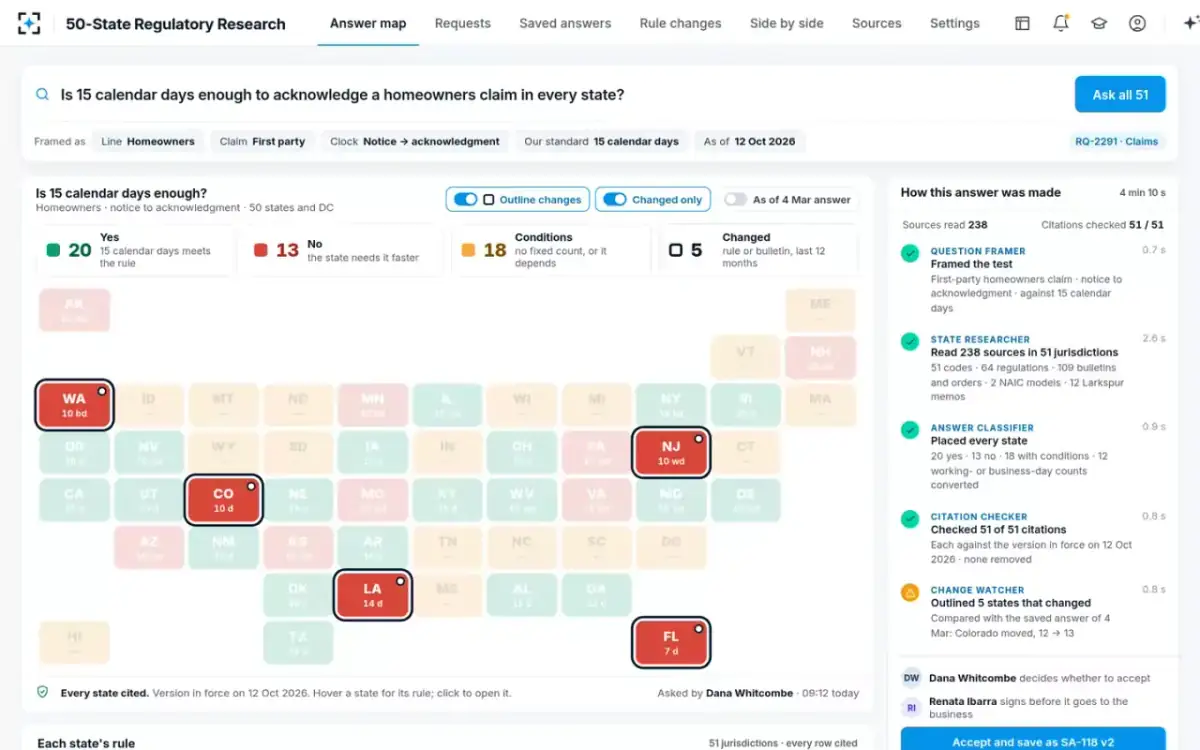
Task: Click the DW avatar for Dana Whitcombe
Action: 911,678
